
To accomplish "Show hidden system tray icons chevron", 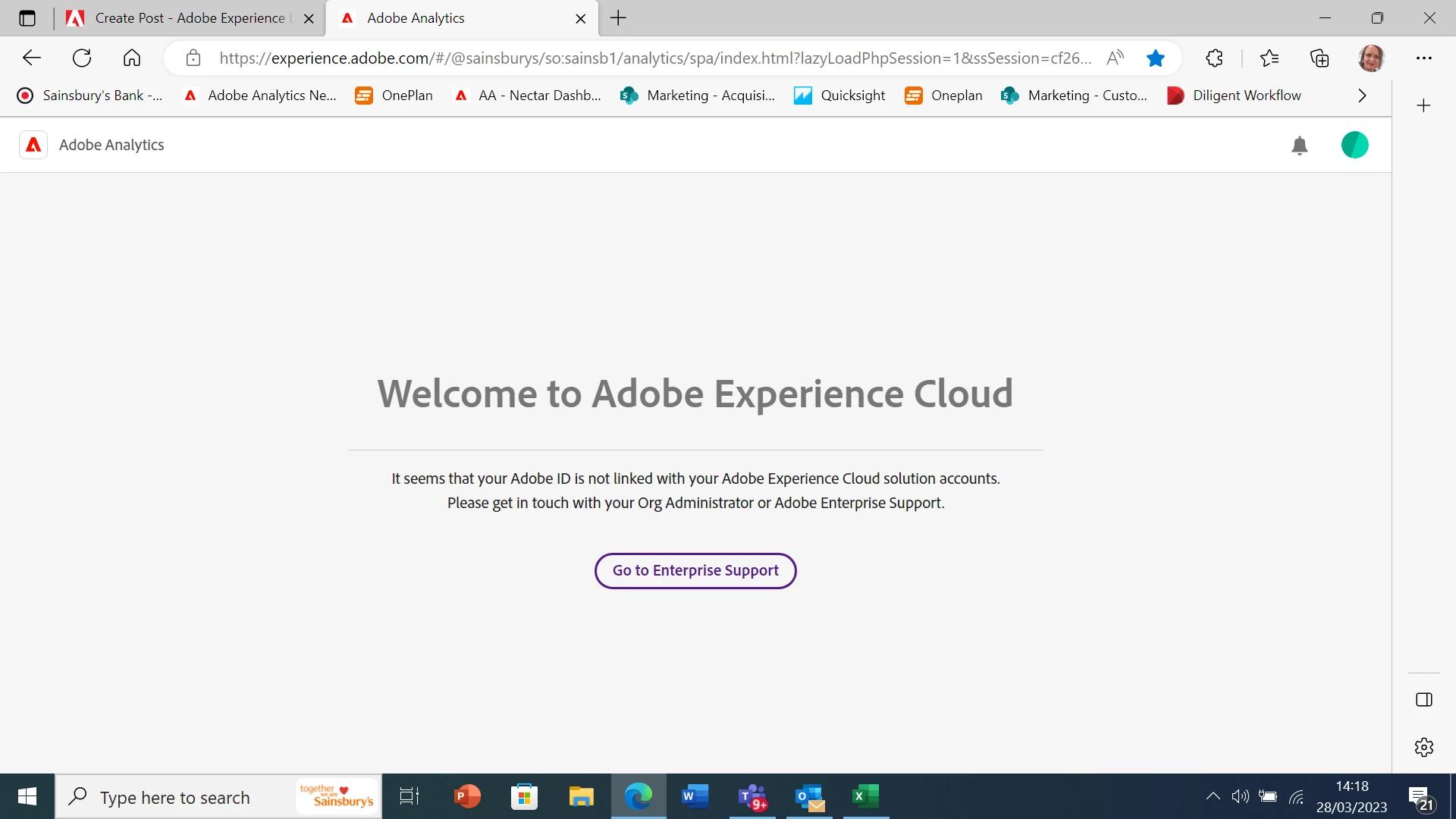I will [x=1213, y=796].
